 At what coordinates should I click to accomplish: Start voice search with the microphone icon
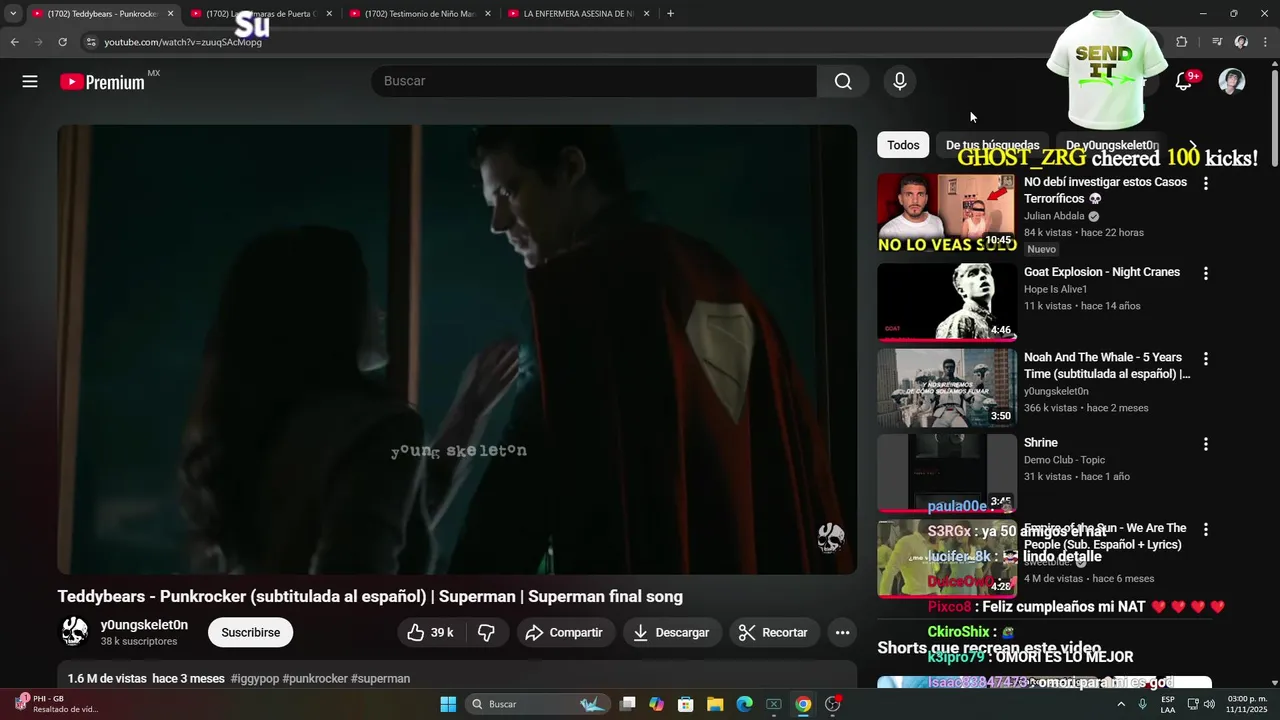pos(900,82)
